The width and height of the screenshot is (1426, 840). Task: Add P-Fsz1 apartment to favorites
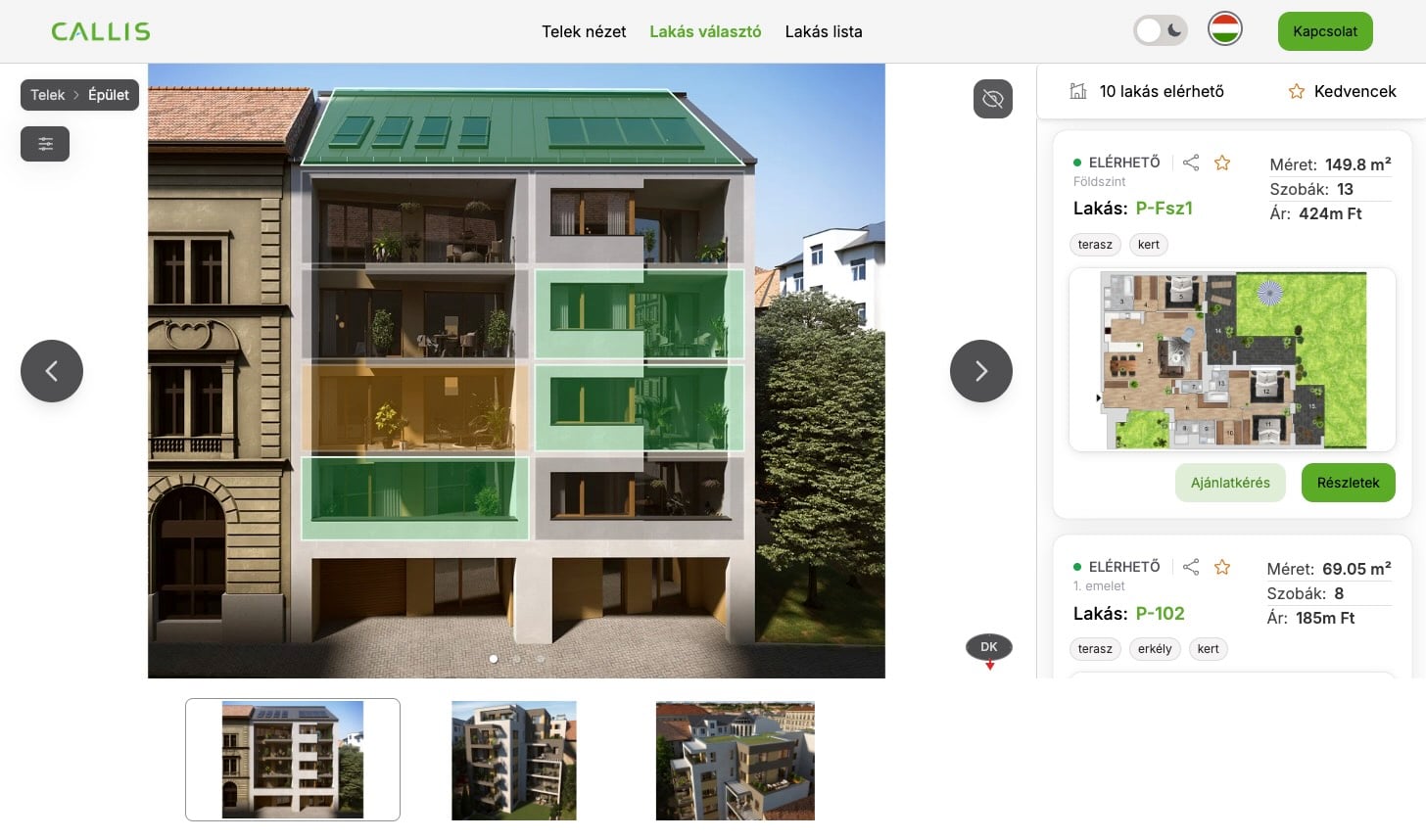tap(1222, 163)
